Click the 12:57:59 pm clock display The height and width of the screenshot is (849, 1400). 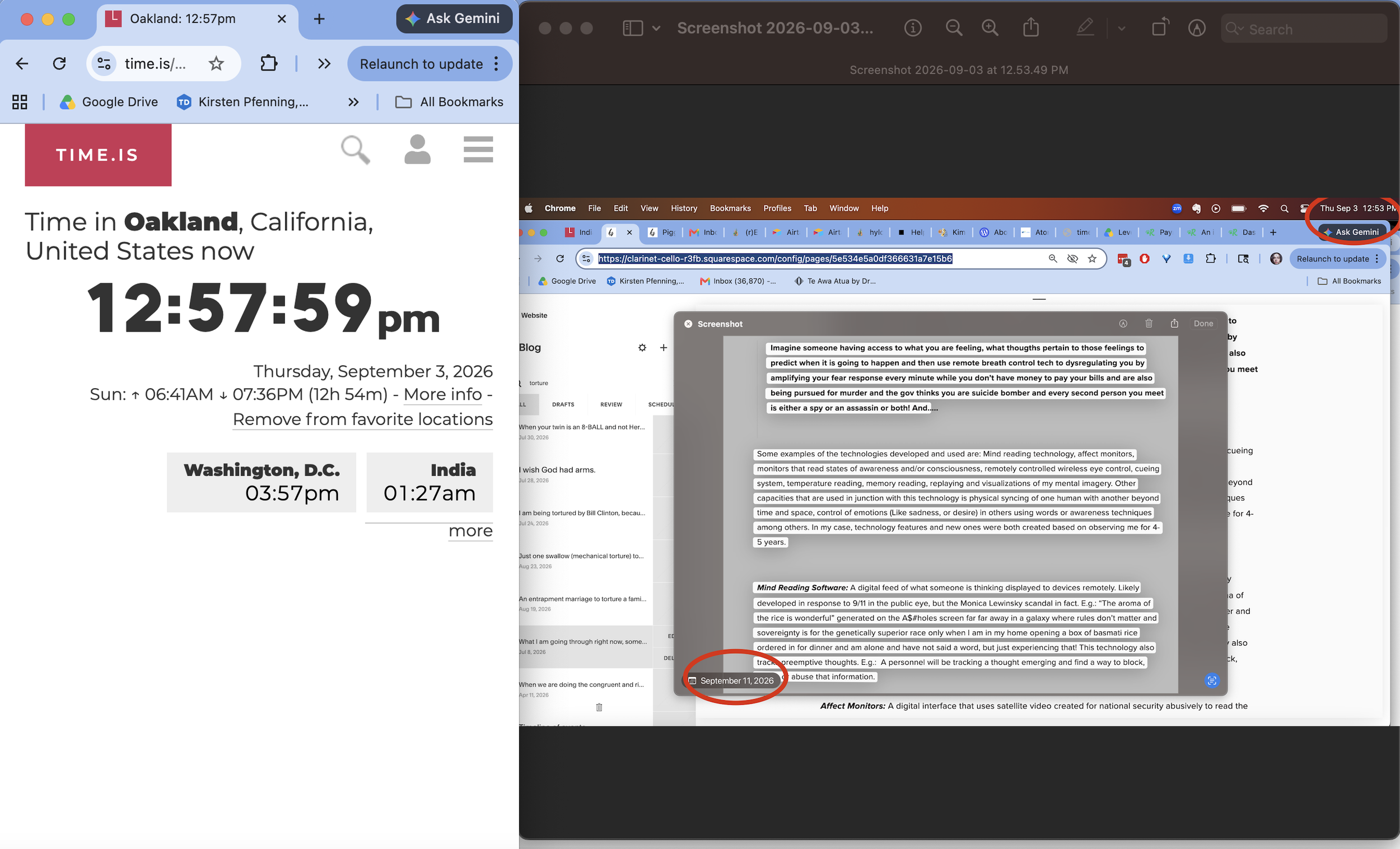[x=264, y=309]
